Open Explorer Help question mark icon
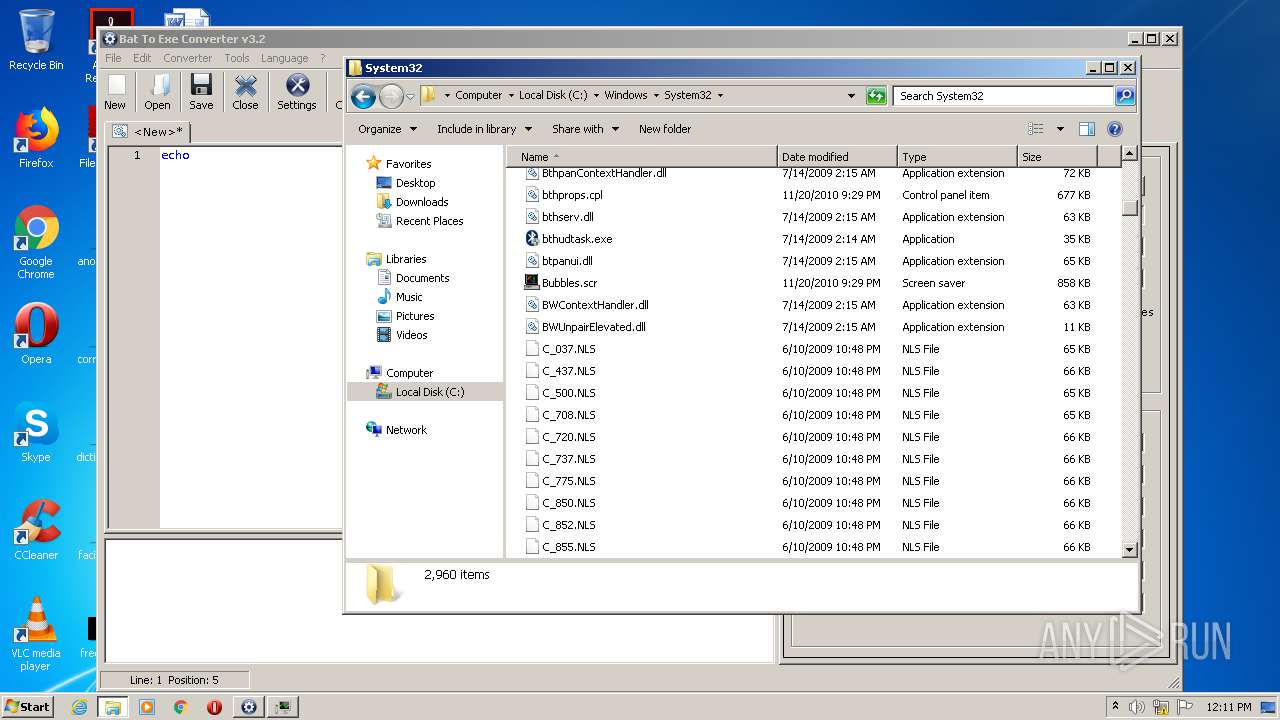The height and width of the screenshot is (720, 1280). point(1115,129)
